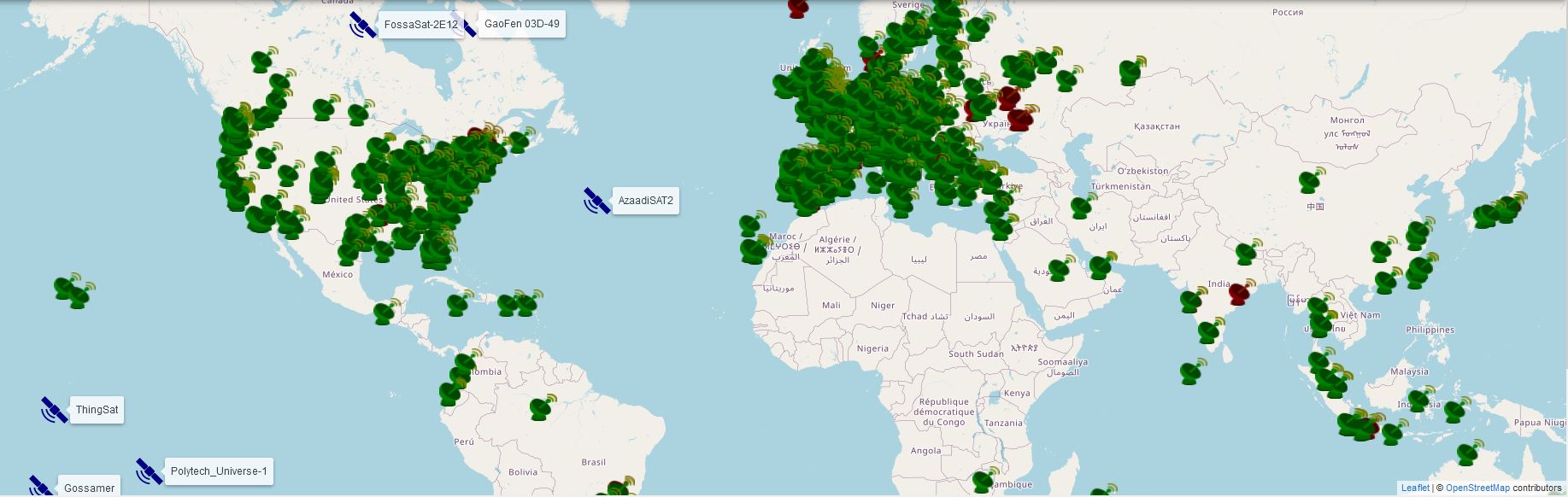Click the ground station marker in Oman
Screen dimensions: 1568x497
click(x=1101, y=266)
